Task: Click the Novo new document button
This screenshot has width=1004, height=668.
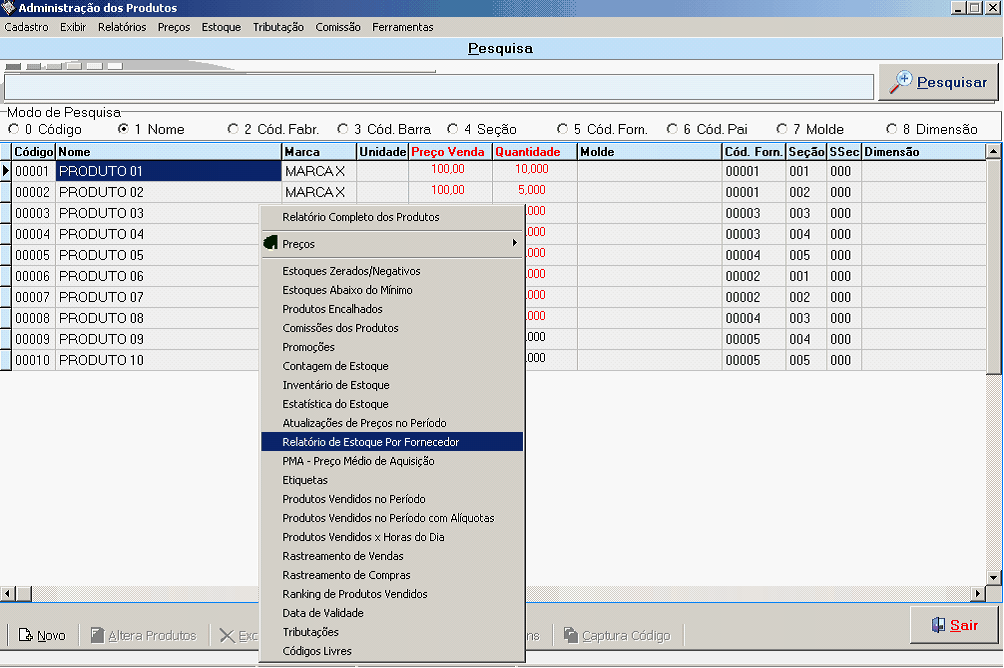Action: [42, 635]
